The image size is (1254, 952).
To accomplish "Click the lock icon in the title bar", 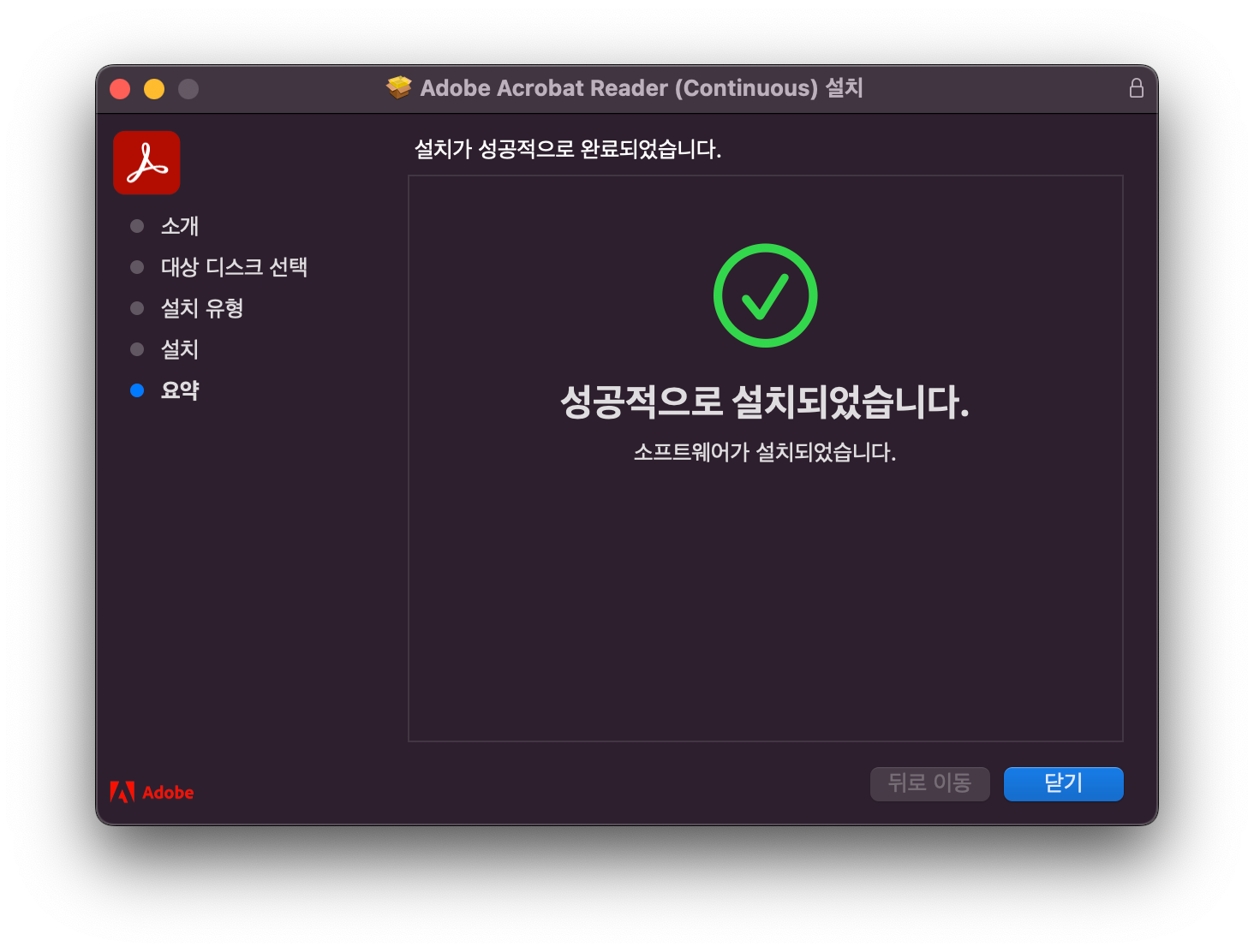I will click(x=1137, y=87).
